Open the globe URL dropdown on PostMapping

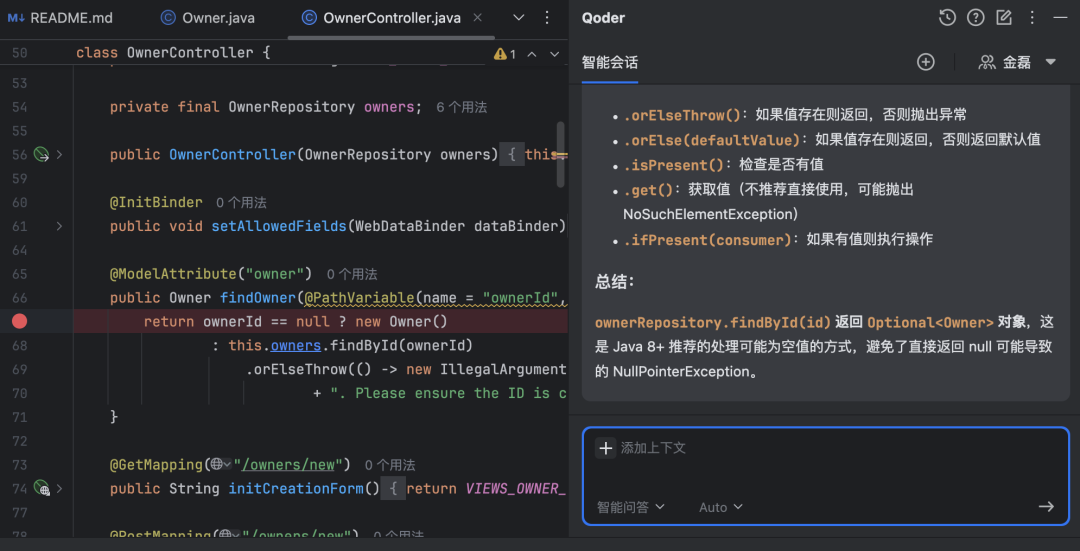pyautogui.click(x=229, y=535)
